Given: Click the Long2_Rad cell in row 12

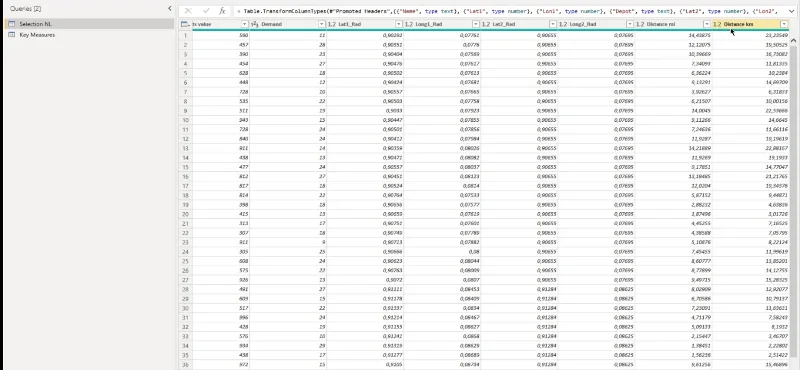Looking at the screenshot, I should [x=596, y=139].
